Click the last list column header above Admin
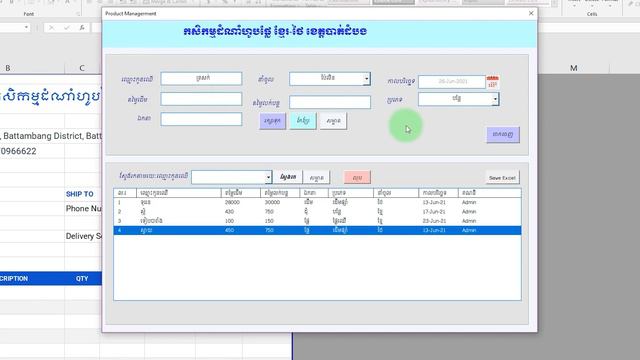The height and width of the screenshot is (360, 640). pyautogui.click(x=489, y=193)
